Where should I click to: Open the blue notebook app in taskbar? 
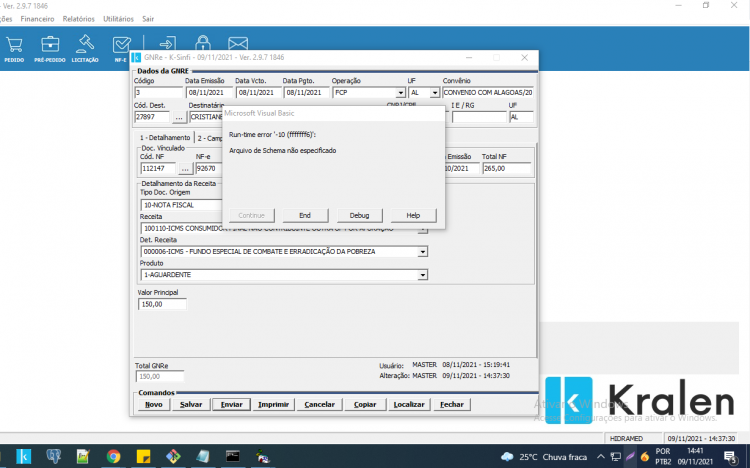203,456
